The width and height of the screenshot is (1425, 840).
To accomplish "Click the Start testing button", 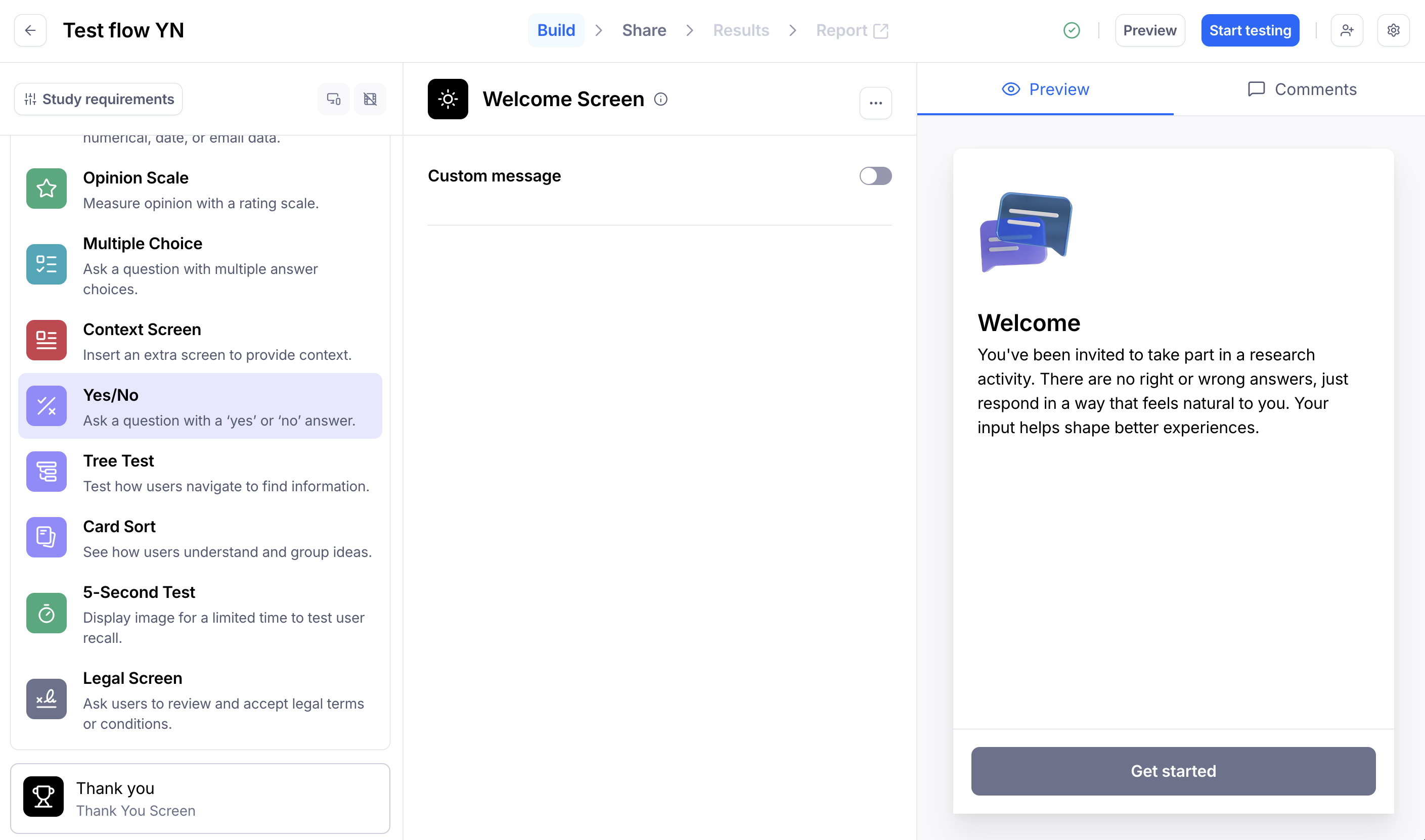I will 1250,30.
